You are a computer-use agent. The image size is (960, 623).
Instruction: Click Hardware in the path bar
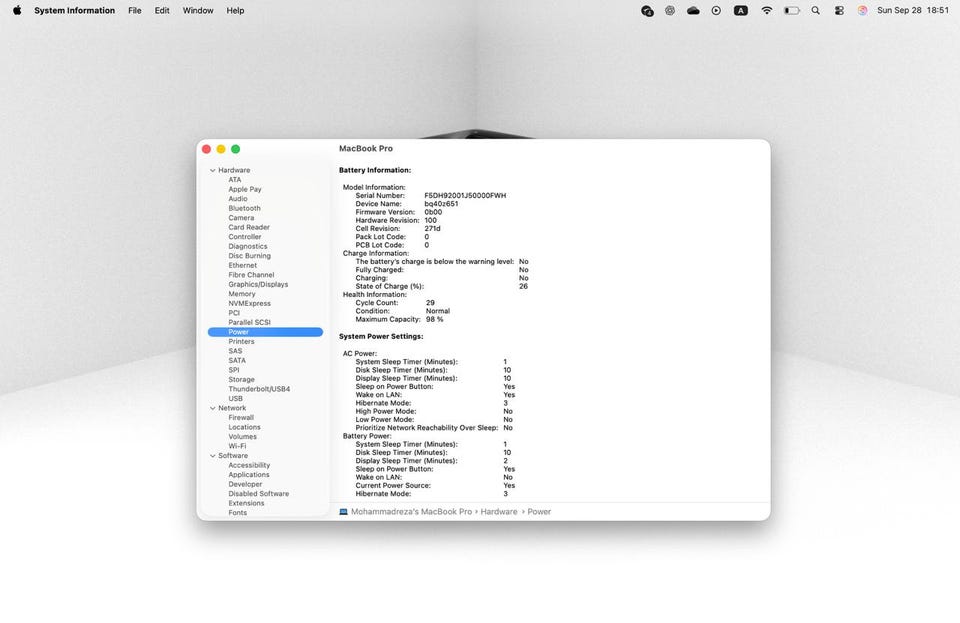498,512
